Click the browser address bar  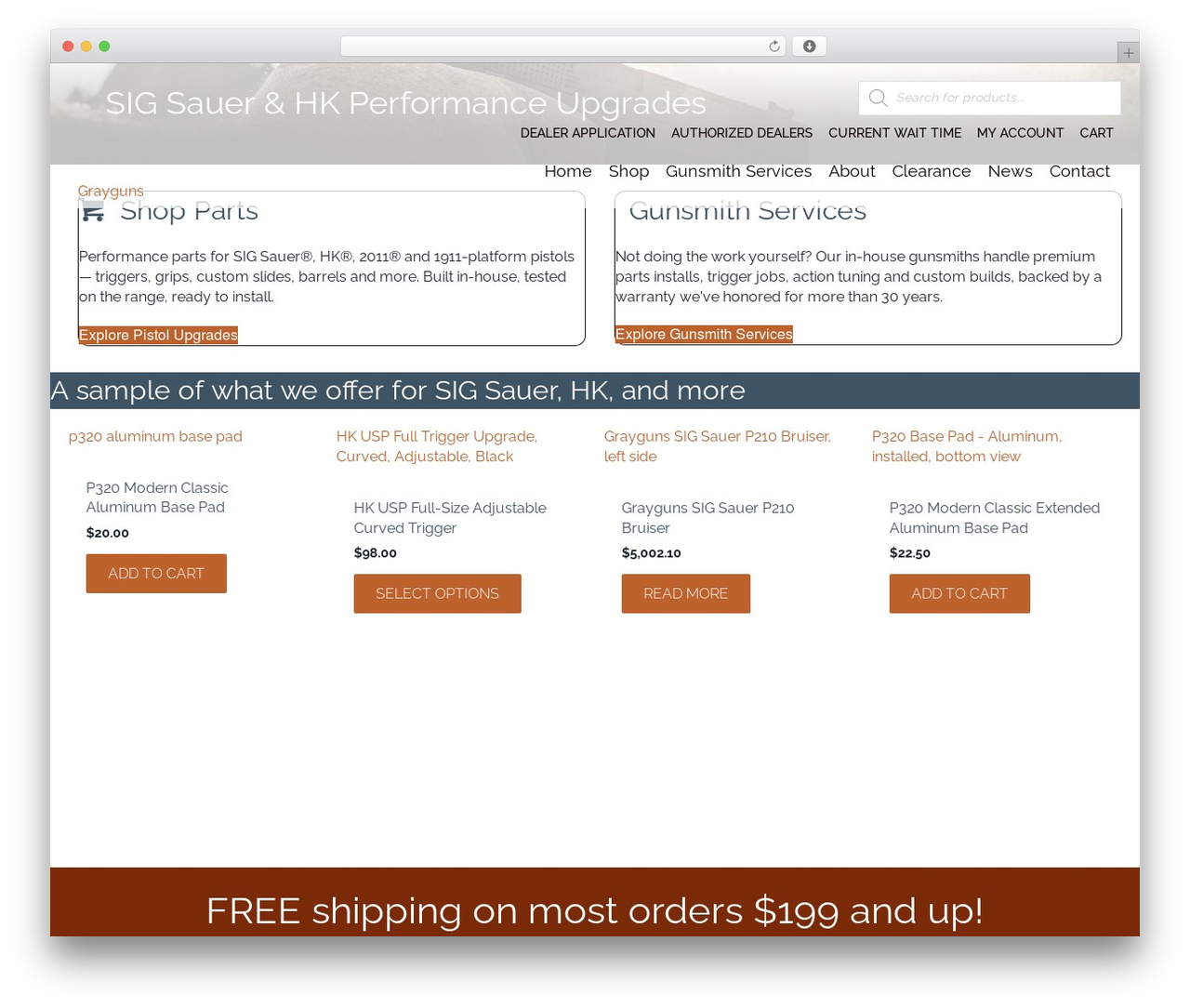click(x=563, y=46)
